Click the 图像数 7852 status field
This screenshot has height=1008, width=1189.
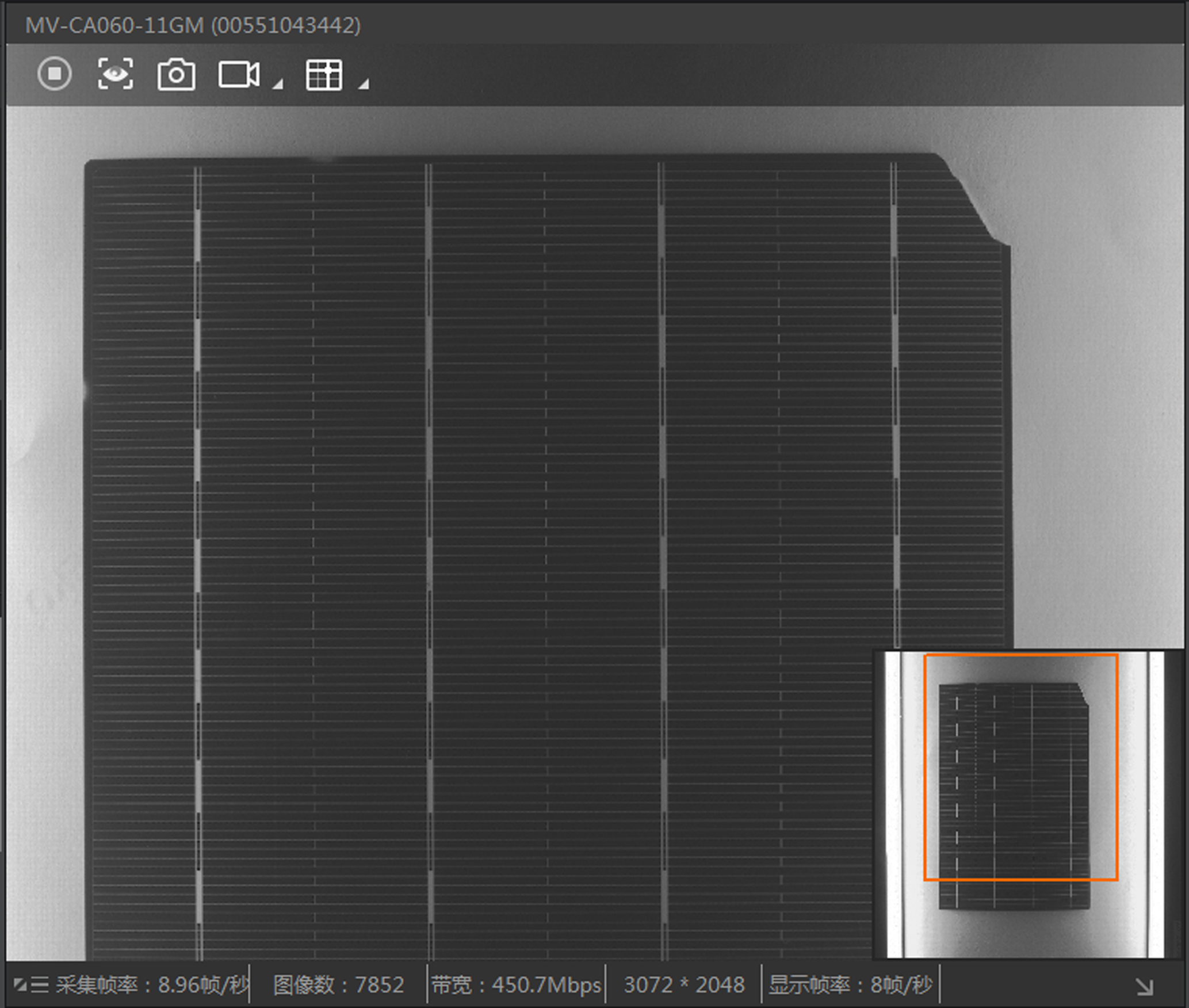pyautogui.click(x=338, y=985)
